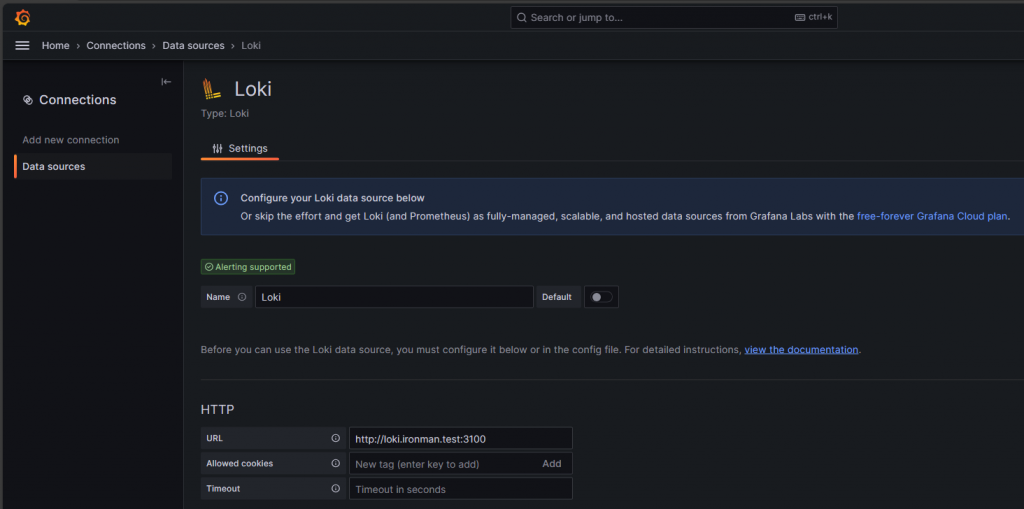Viewport: 1024px width, 509px height.
Task: Click the Grafana logo icon
Action: click(23, 18)
